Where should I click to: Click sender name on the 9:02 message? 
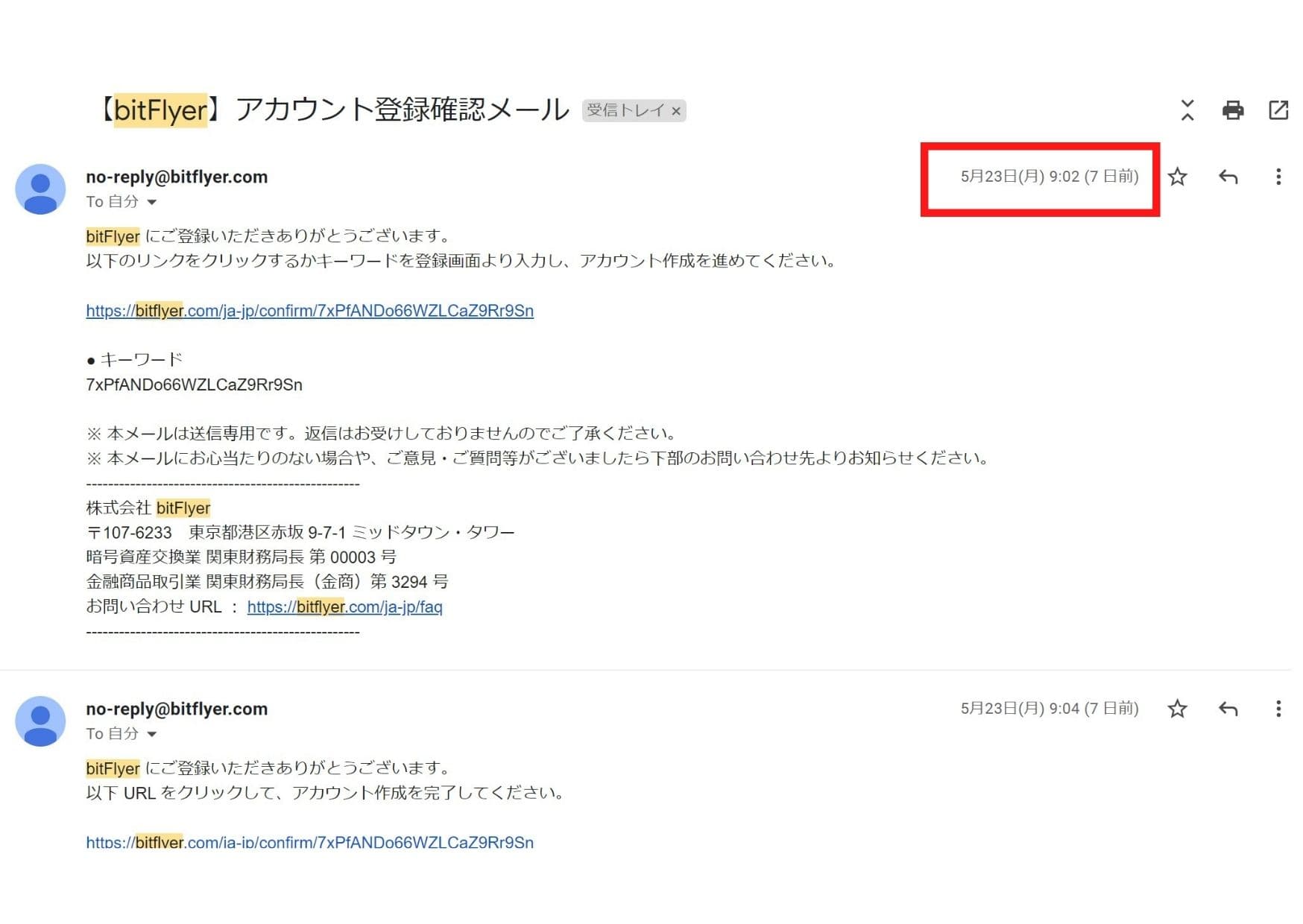[177, 177]
